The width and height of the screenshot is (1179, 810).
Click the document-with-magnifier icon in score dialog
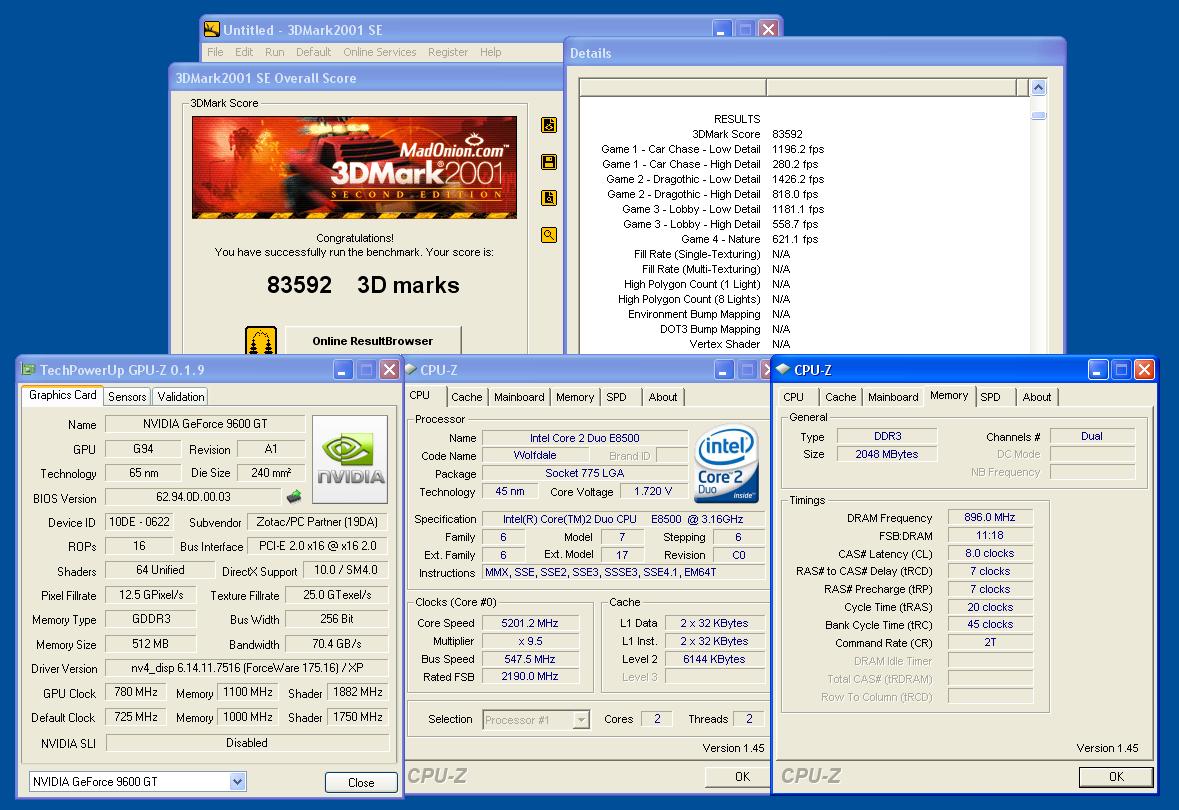[549, 198]
